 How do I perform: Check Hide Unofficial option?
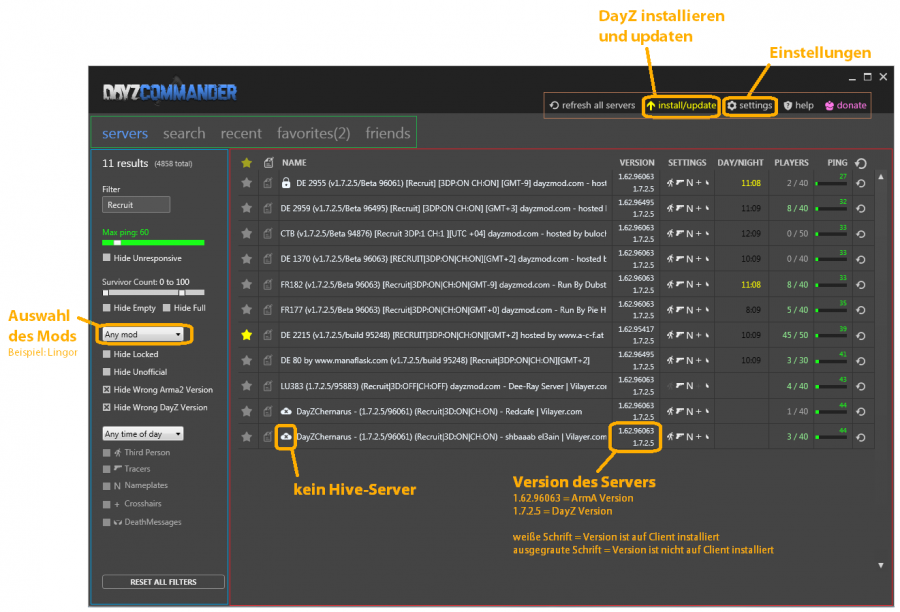[107, 372]
